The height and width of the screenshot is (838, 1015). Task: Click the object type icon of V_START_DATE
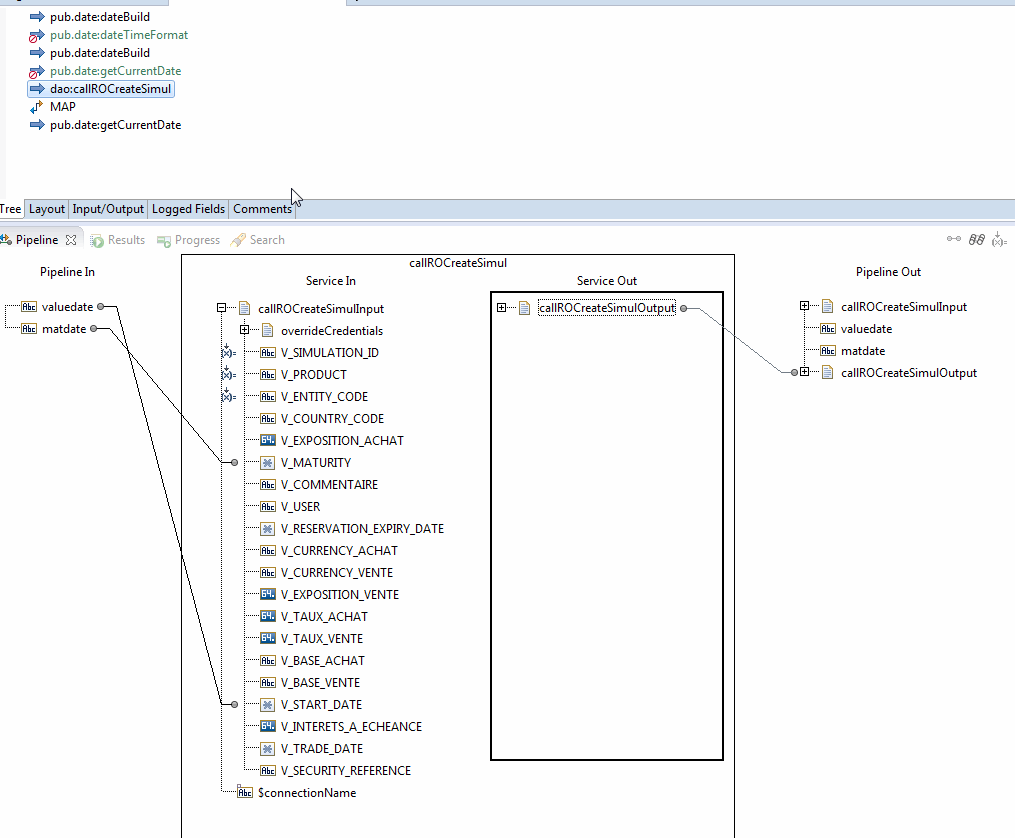268,705
